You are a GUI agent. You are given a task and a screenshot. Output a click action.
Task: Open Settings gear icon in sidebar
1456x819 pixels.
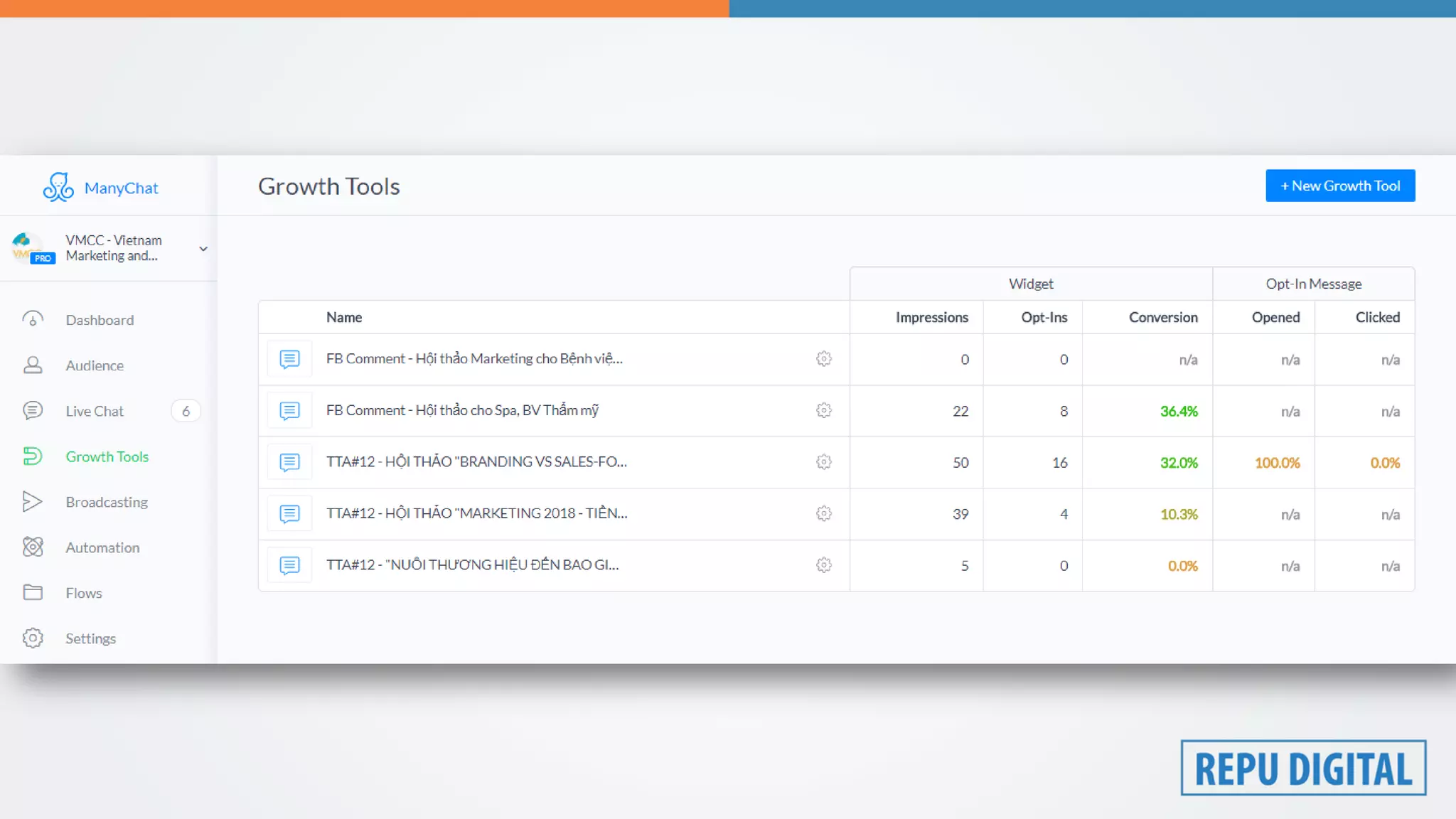pyautogui.click(x=33, y=638)
